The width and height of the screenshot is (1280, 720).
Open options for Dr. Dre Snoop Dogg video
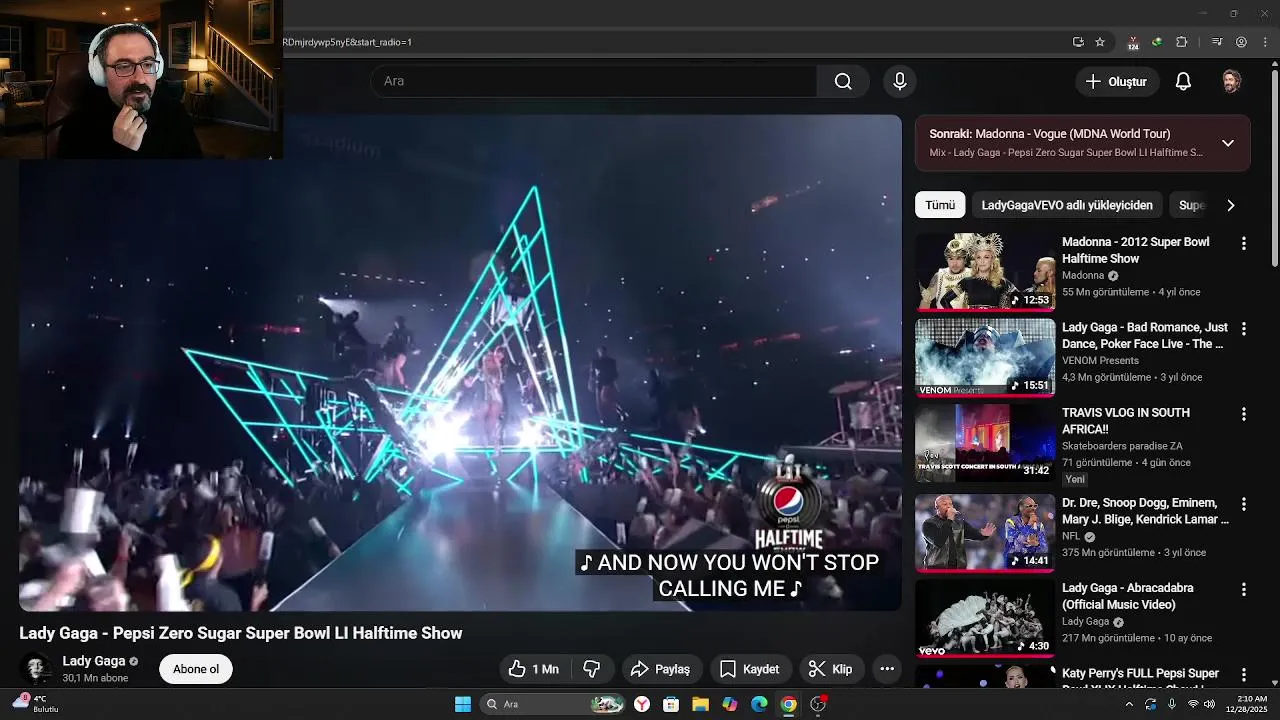coord(1244,504)
